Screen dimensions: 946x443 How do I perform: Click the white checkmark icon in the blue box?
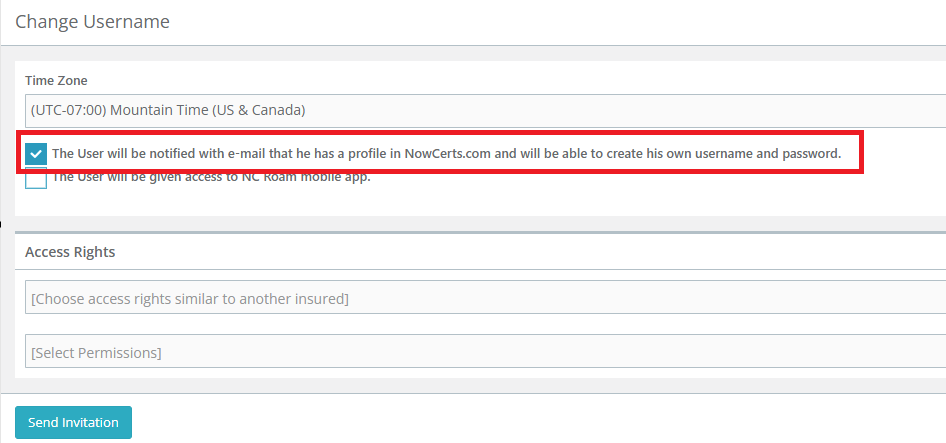[x=36, y=154]
